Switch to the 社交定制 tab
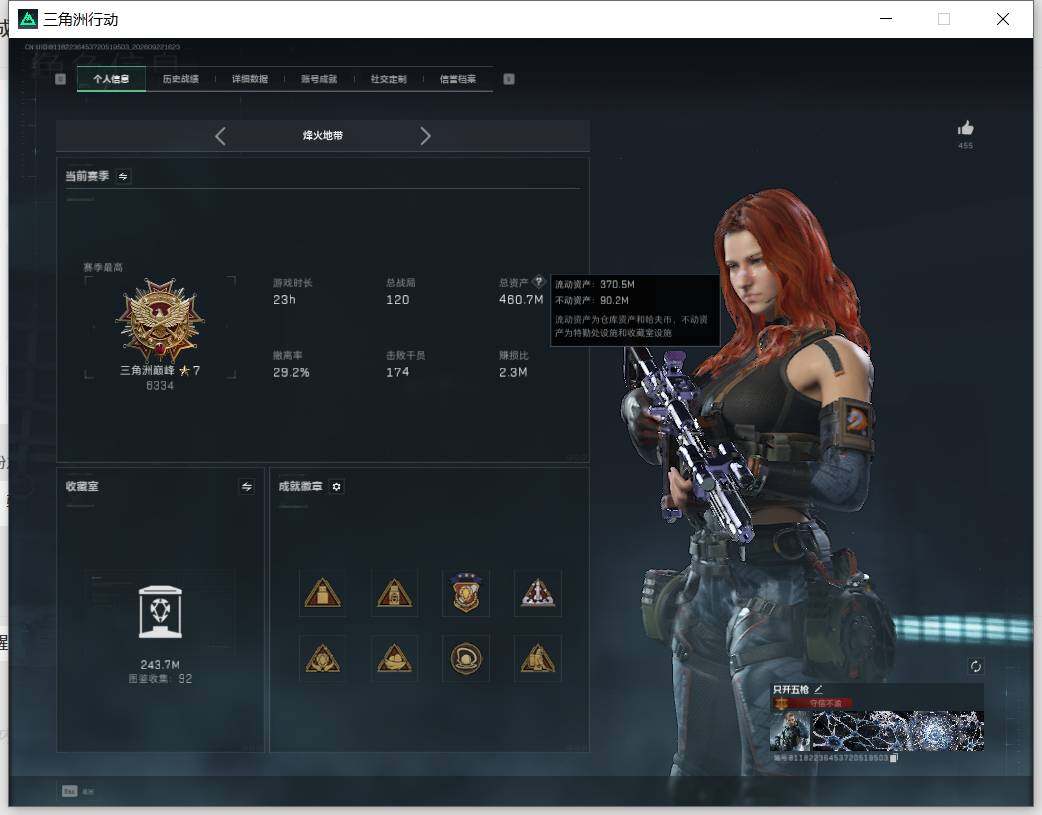This screenshot has width=1042, height=815. pyautogui.click(x=389, y=79)
